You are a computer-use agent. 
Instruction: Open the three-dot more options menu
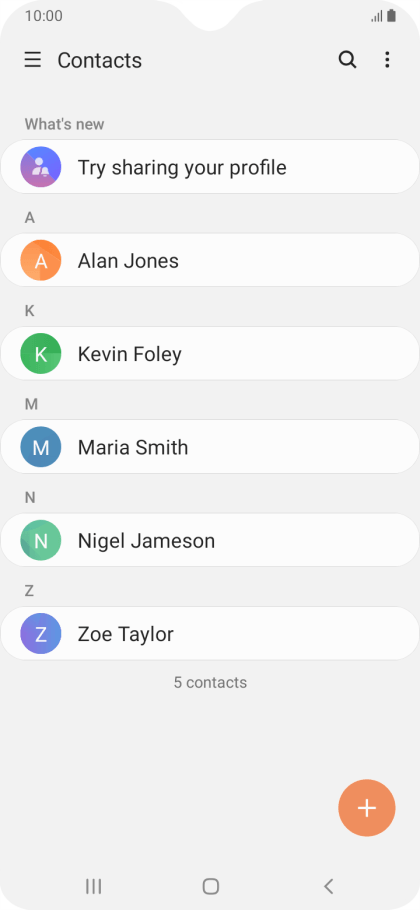[x=387, y=60]
